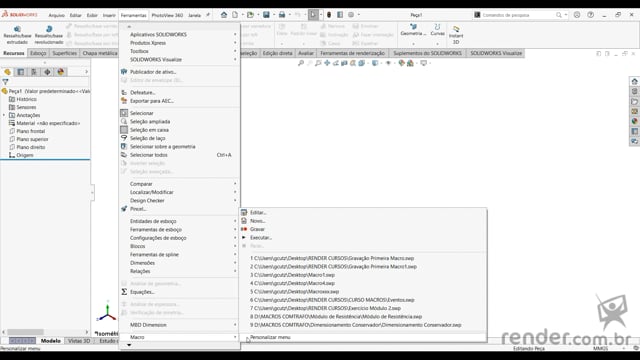
Task: Click Executar macro entry
Action: pos(260,238)
